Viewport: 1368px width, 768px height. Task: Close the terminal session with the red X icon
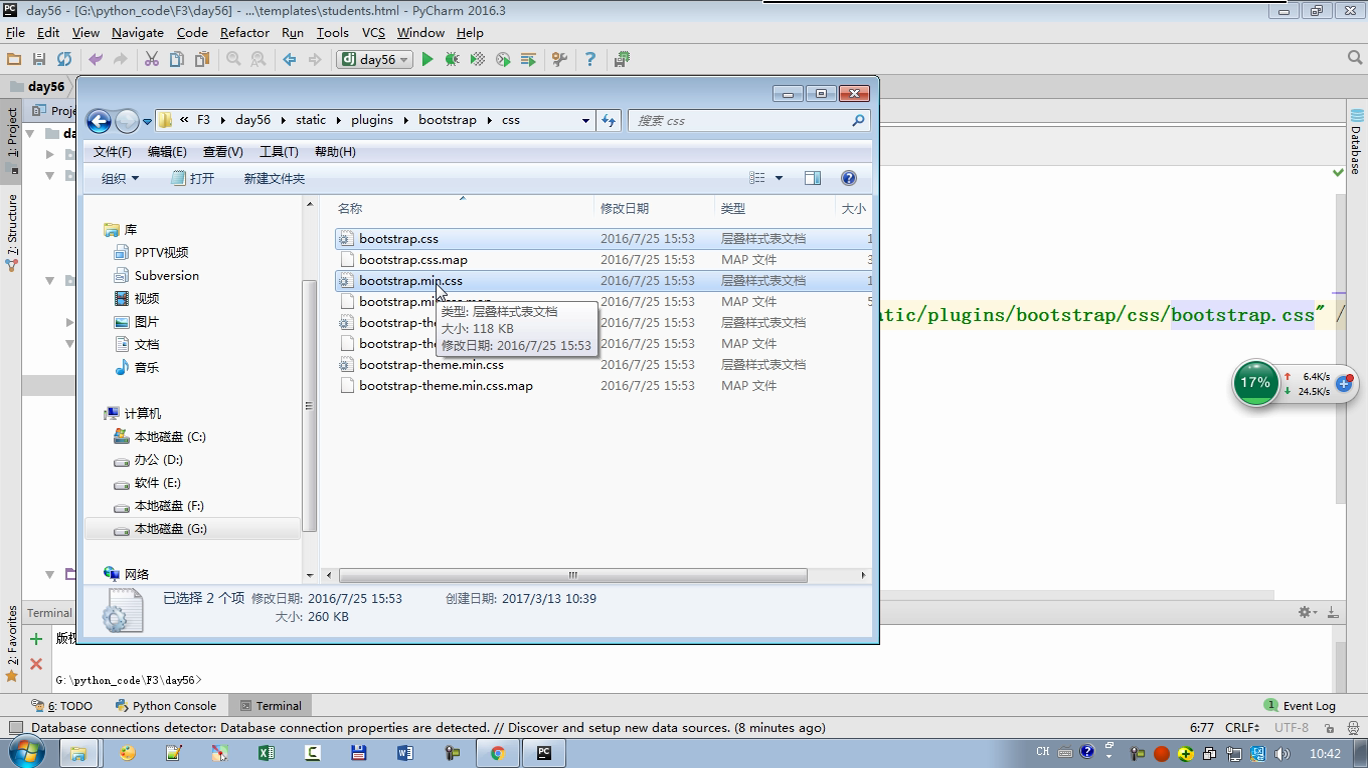click(x=36, y=663)
